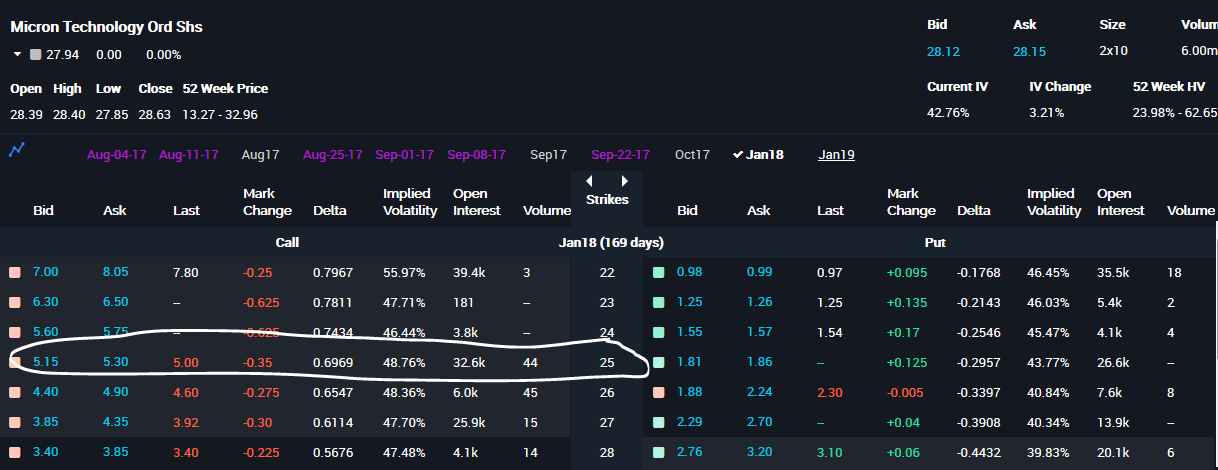Toggle the put marker on strike 24

[658, 332]
